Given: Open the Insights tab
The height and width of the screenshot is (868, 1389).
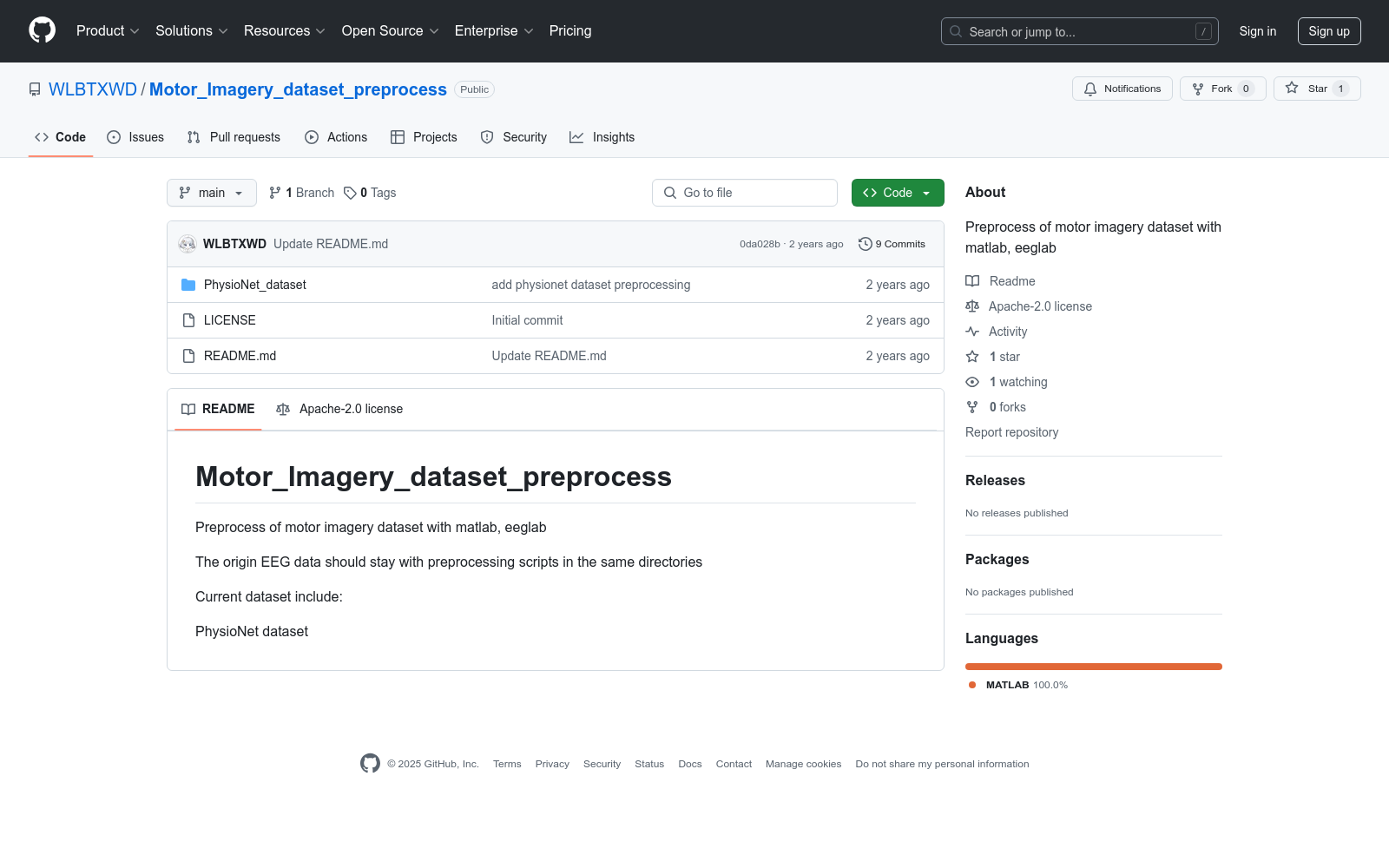Looking at the screenshot, I should 602,137.
